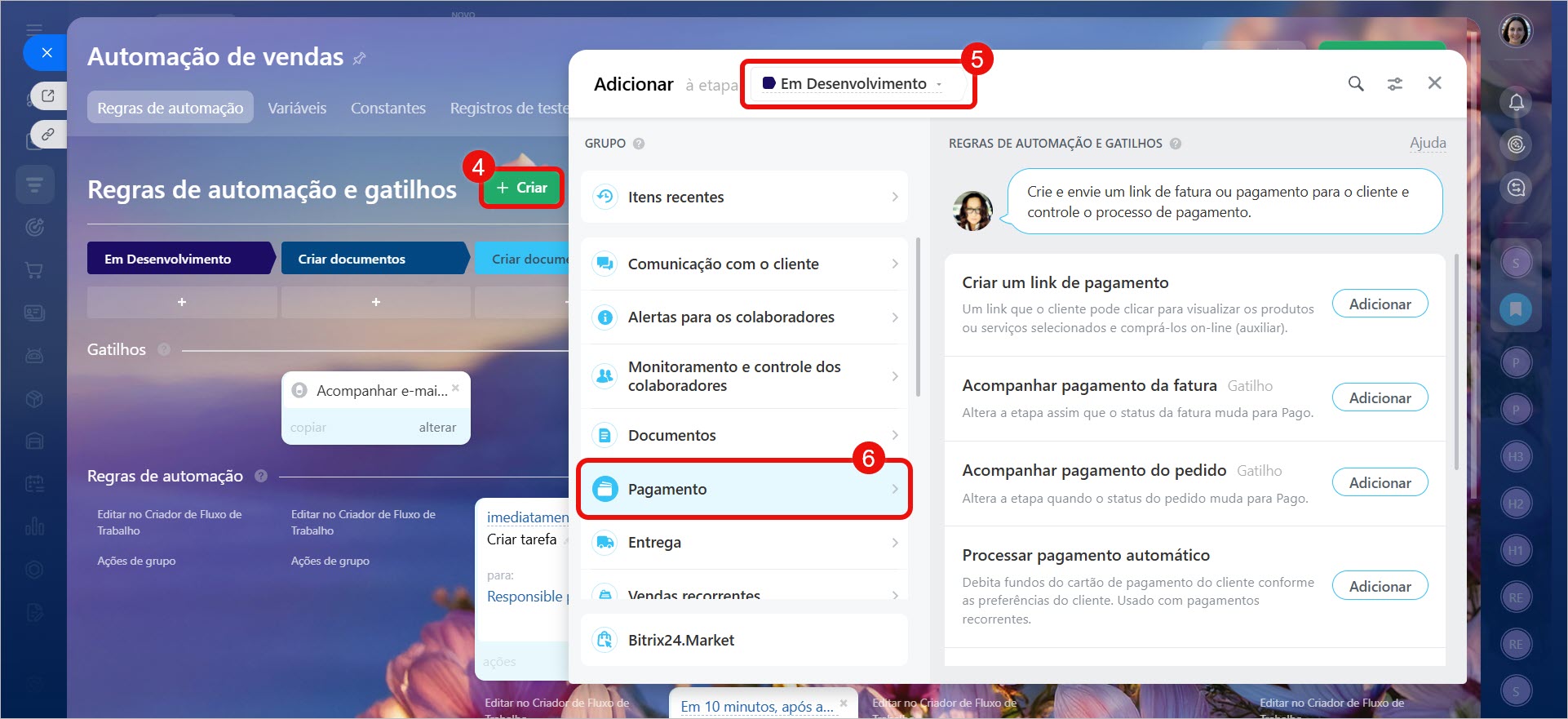
Task: Open the Ajuda link
Action: pos(1427,143)
